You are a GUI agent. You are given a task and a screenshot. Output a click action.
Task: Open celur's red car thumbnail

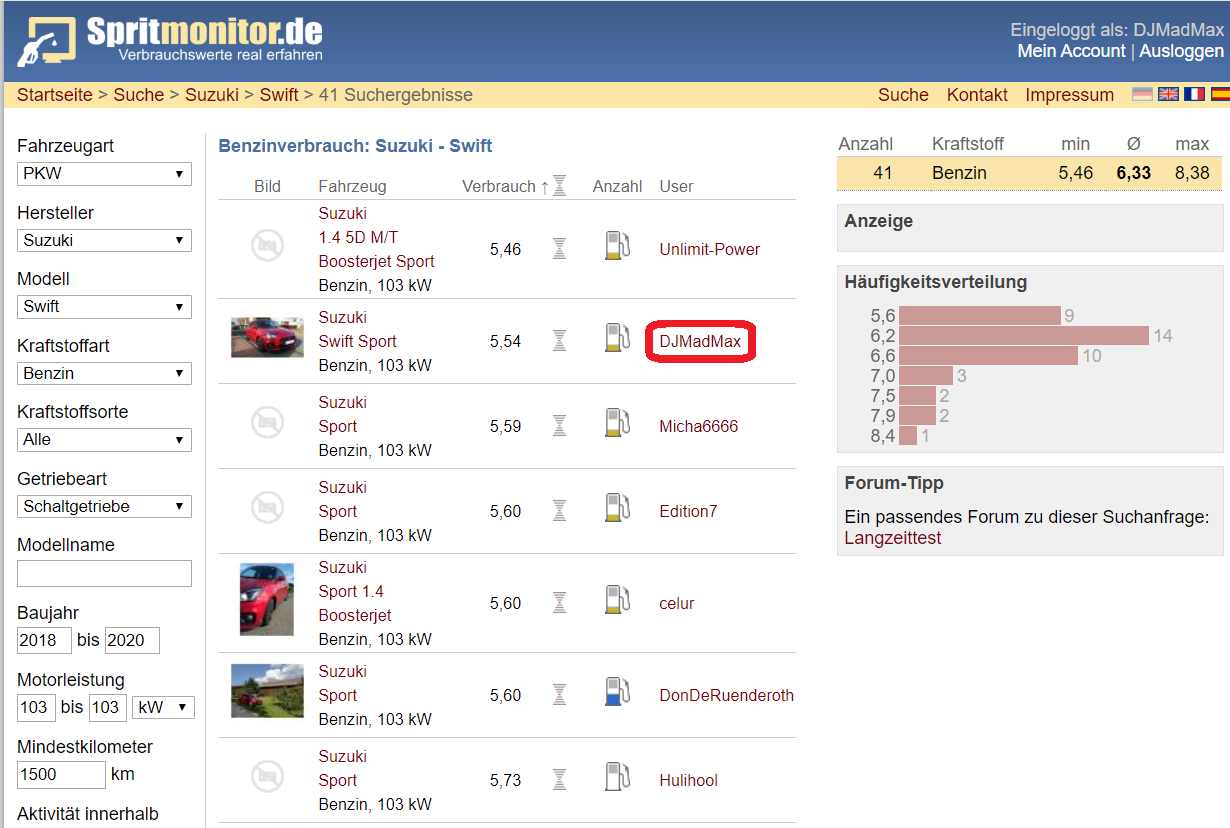pyautogui.click(x=267, y=599)
